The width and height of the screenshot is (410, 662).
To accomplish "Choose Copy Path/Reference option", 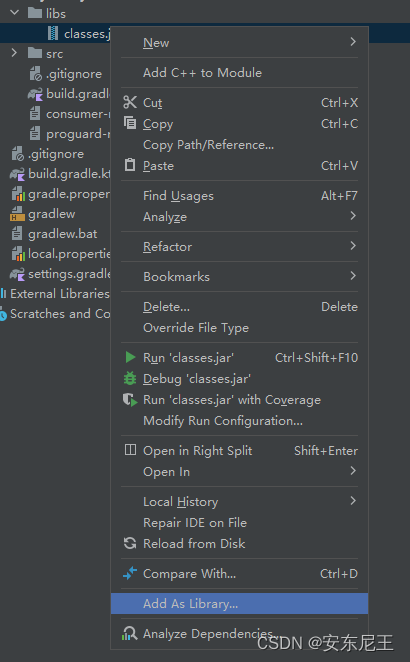I will [x=239, y=145].
